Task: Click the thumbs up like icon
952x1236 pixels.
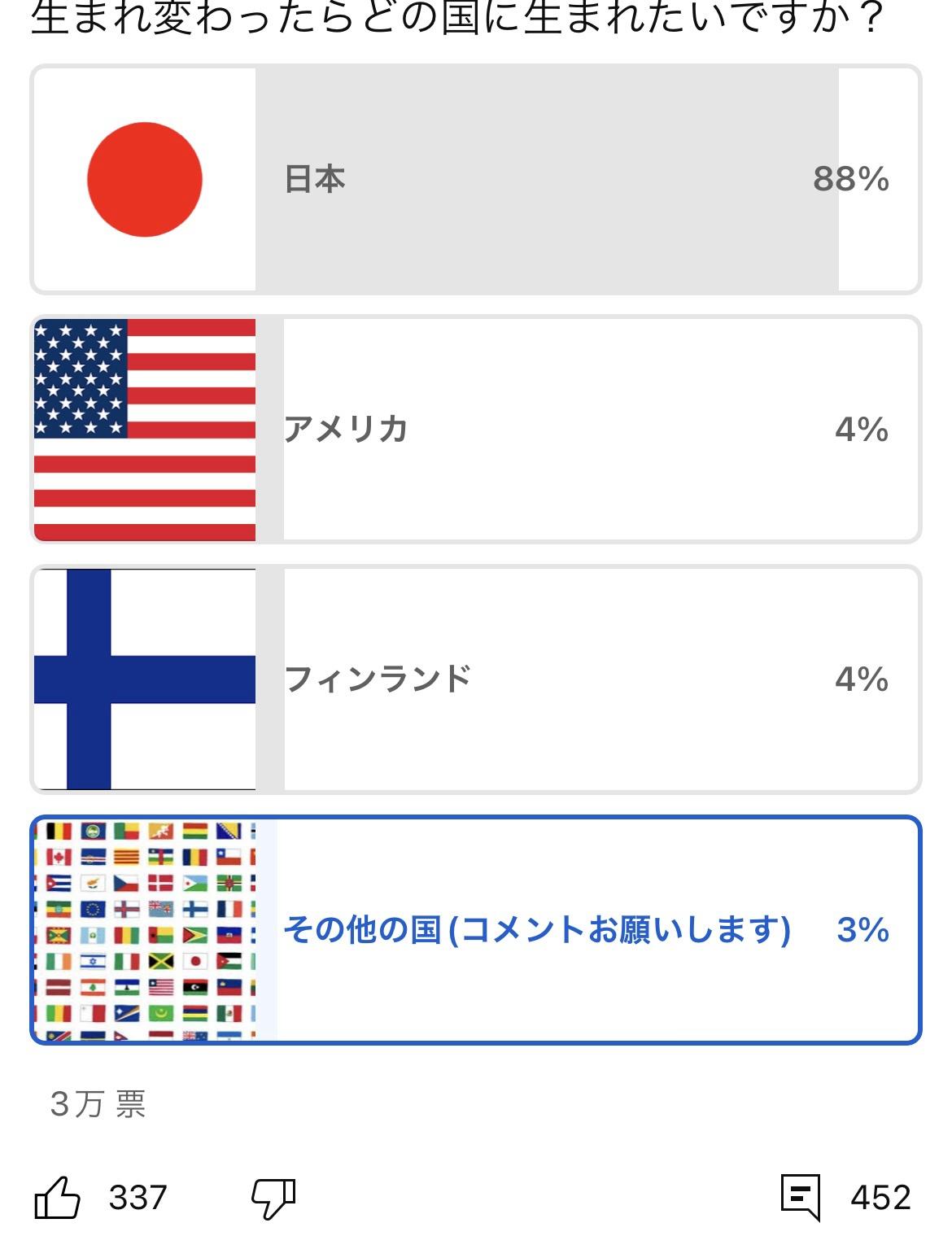Action: click(57, 1197)
